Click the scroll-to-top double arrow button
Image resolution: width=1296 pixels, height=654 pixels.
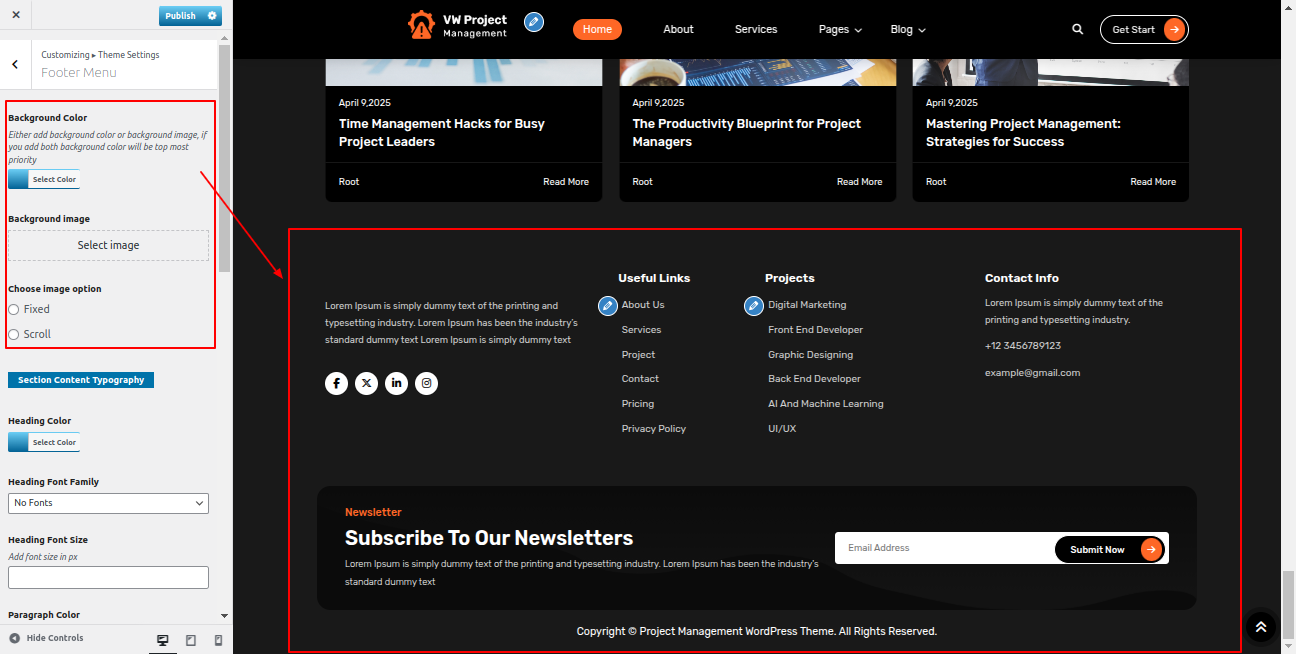tap(1260, 627)
